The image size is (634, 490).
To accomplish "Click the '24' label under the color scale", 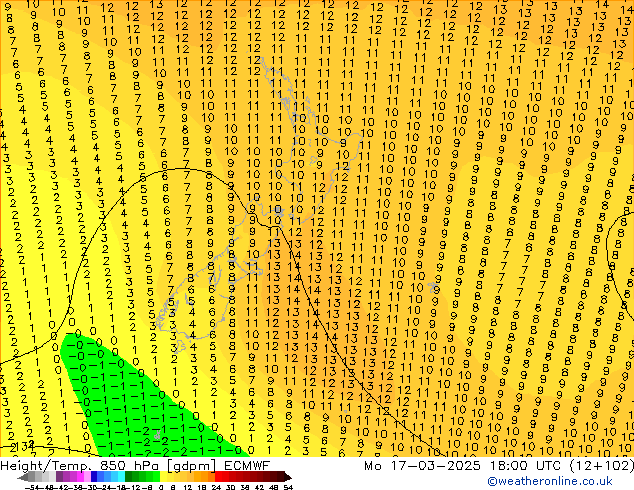I will (216, 488).
